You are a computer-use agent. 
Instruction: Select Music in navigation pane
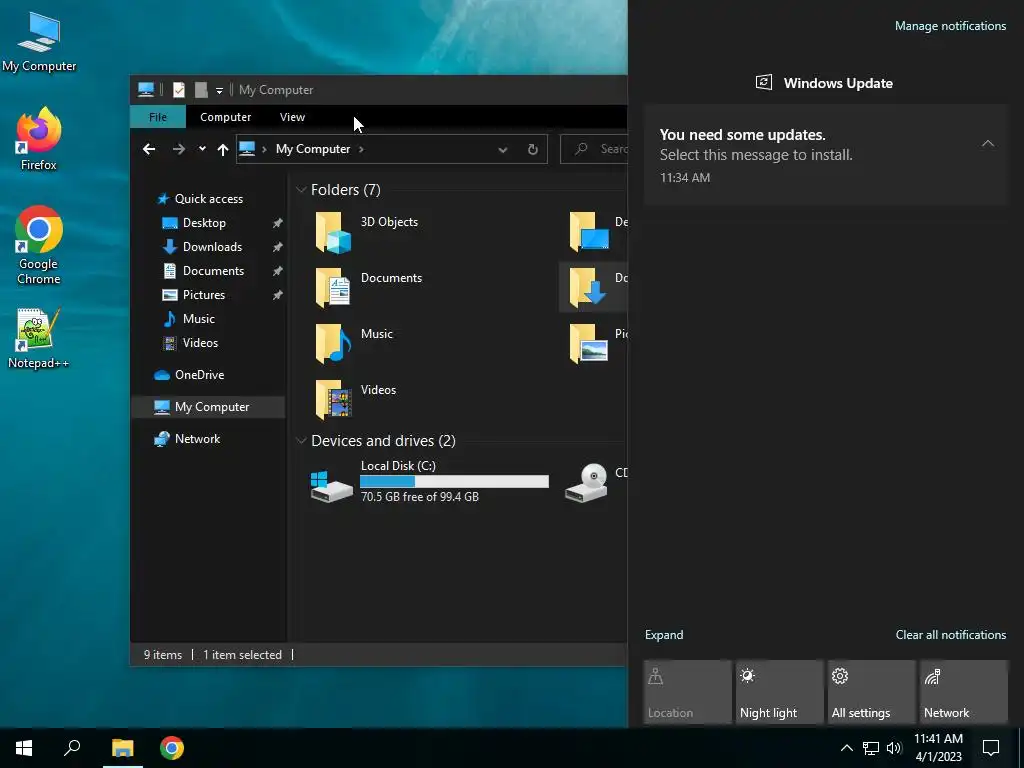pyautogui.click(x=188, y=319)
